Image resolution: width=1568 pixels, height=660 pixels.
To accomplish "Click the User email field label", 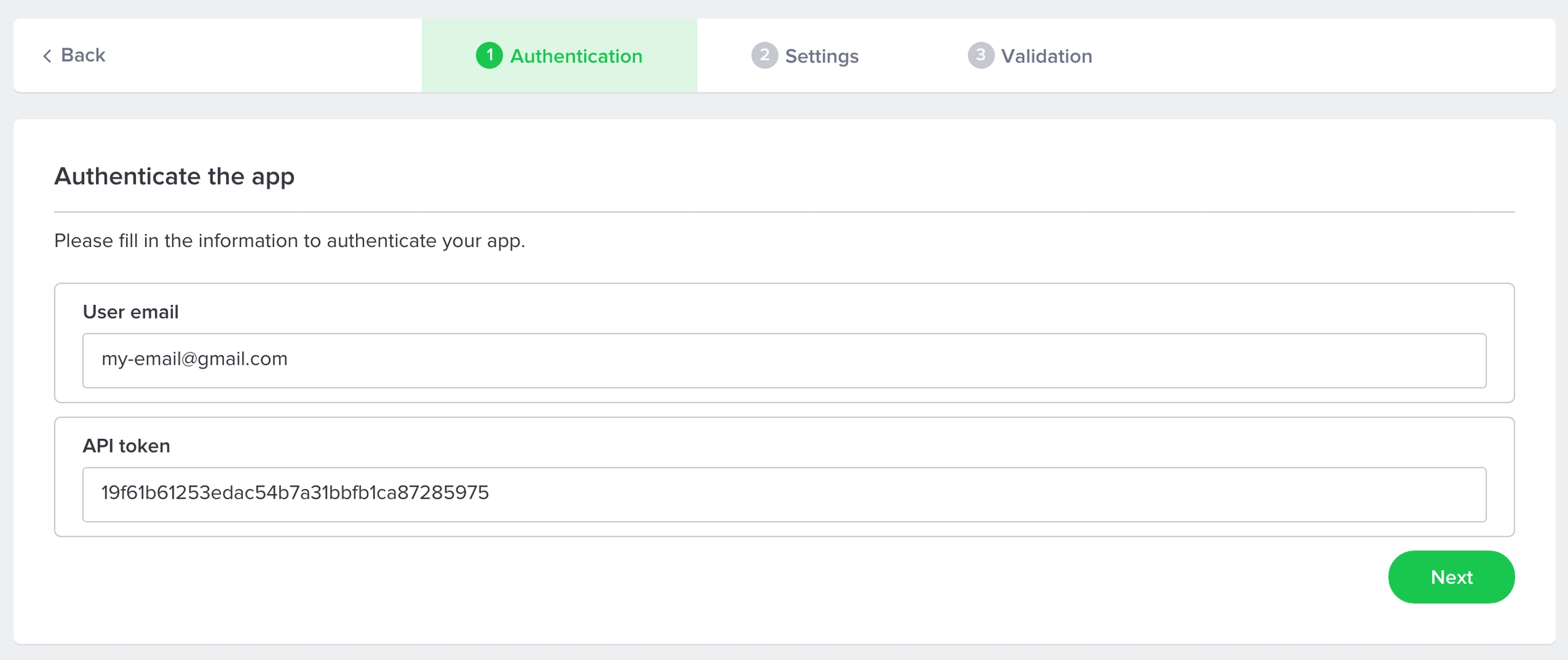I will (x=131, y=312).
